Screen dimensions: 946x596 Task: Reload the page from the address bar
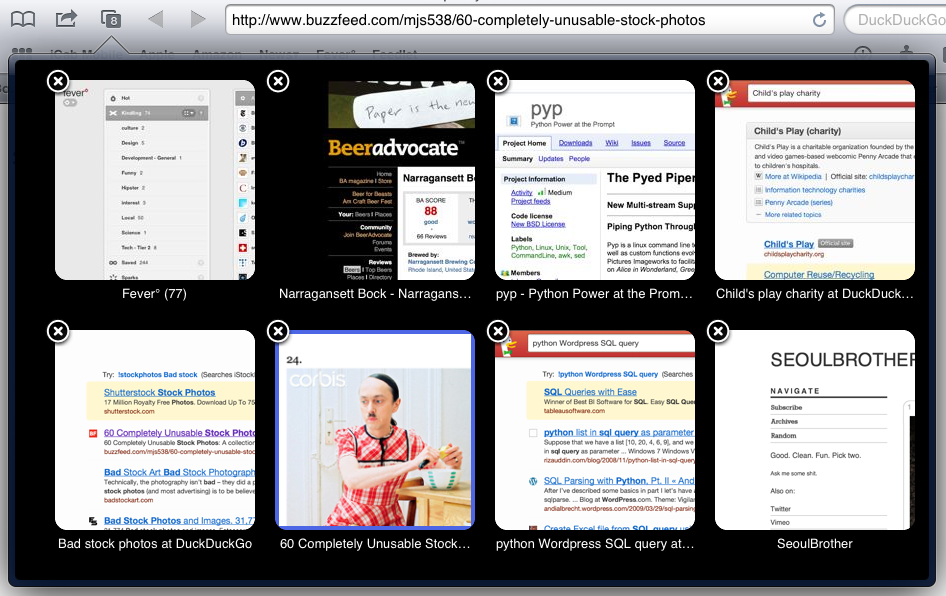pos(819,20)
